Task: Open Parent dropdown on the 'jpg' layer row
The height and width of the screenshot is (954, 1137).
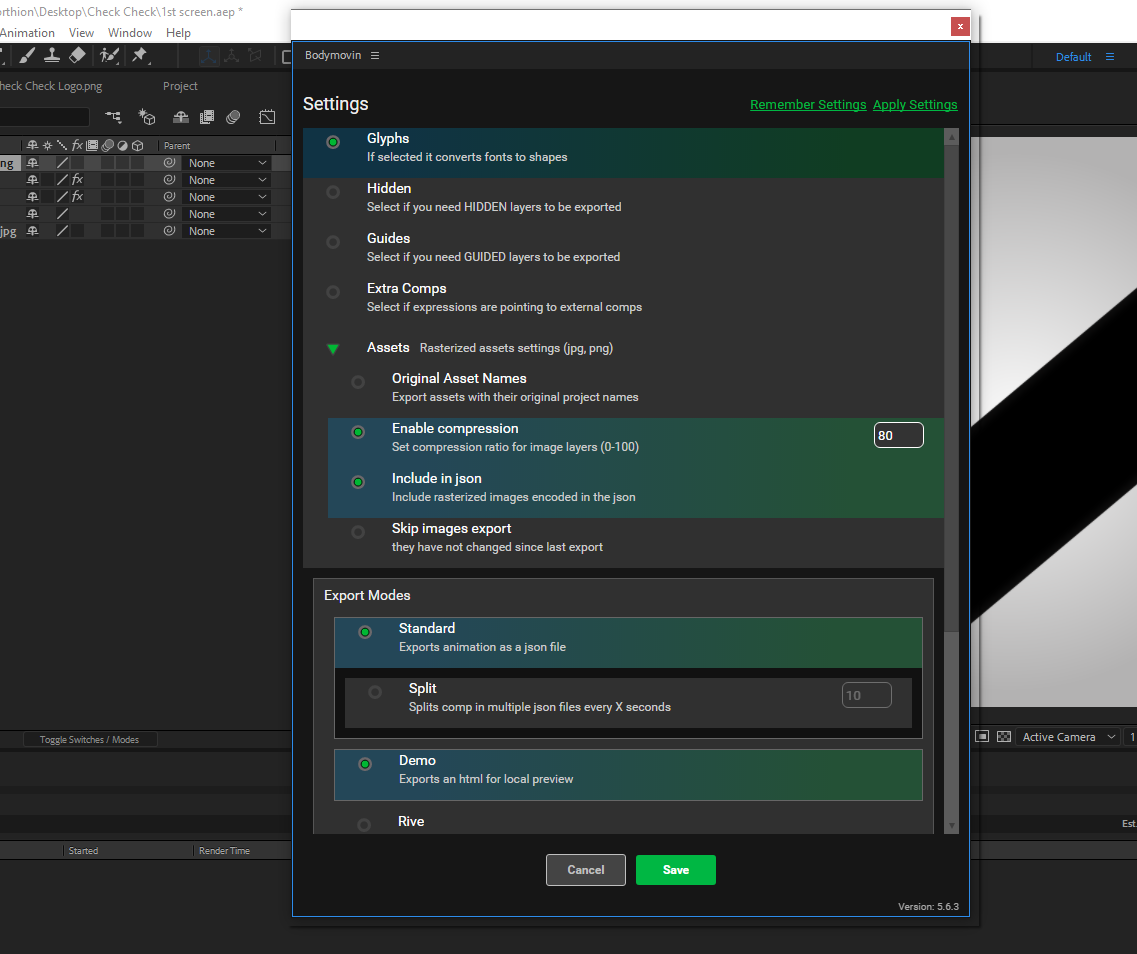Action: click(x=227, y=231)
